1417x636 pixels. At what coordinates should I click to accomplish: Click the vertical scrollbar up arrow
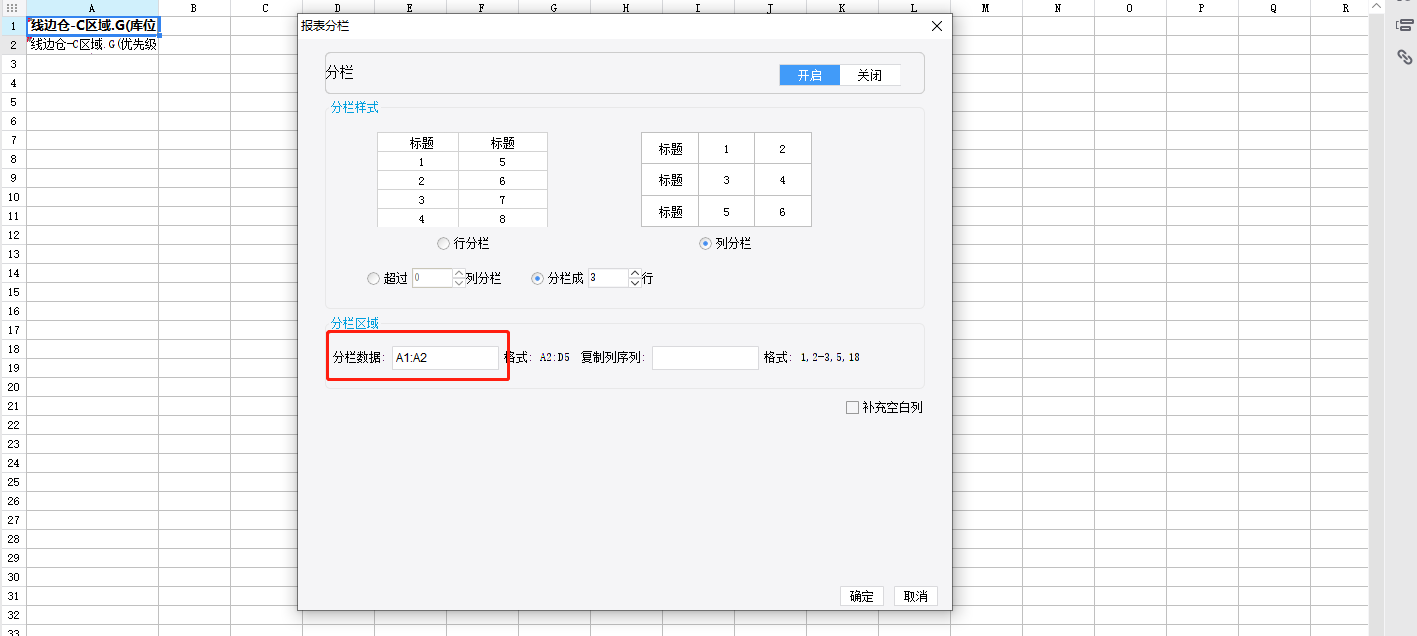pos(1376,5)
